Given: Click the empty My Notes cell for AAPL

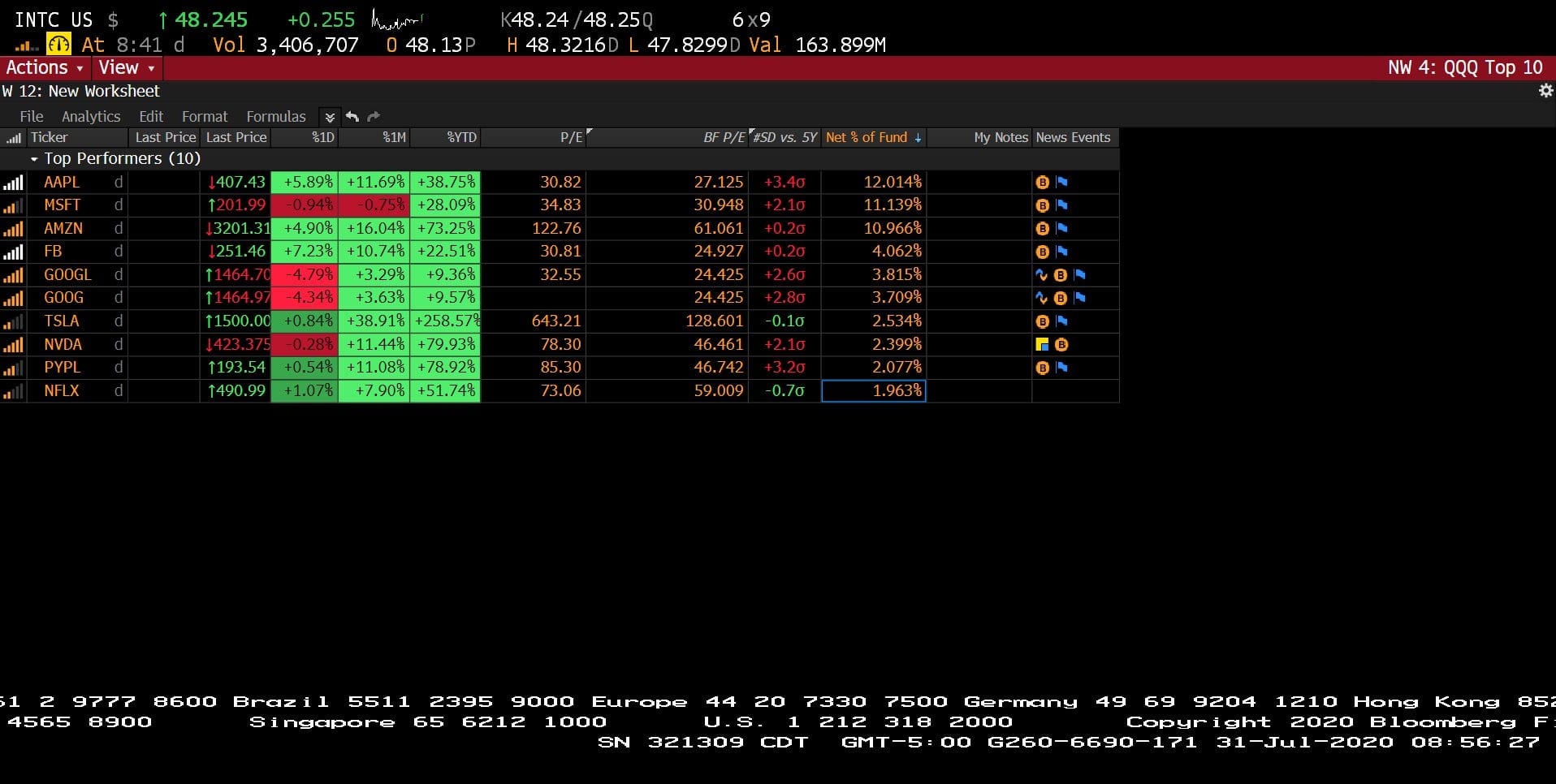Looking at the screenshot, I should click(979, 183).
